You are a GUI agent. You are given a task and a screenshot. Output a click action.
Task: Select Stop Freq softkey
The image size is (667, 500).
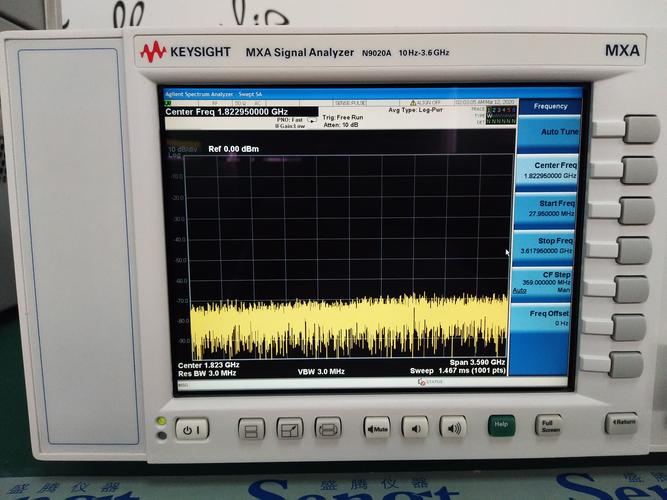[x=544, y=246]
